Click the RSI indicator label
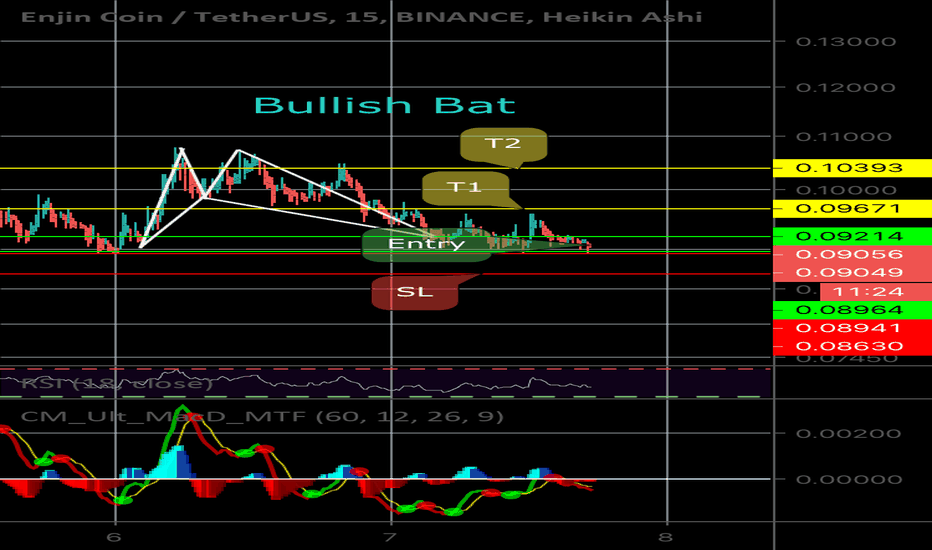The height and width of the screenshot is (550, 932). [x=116, y=383]
